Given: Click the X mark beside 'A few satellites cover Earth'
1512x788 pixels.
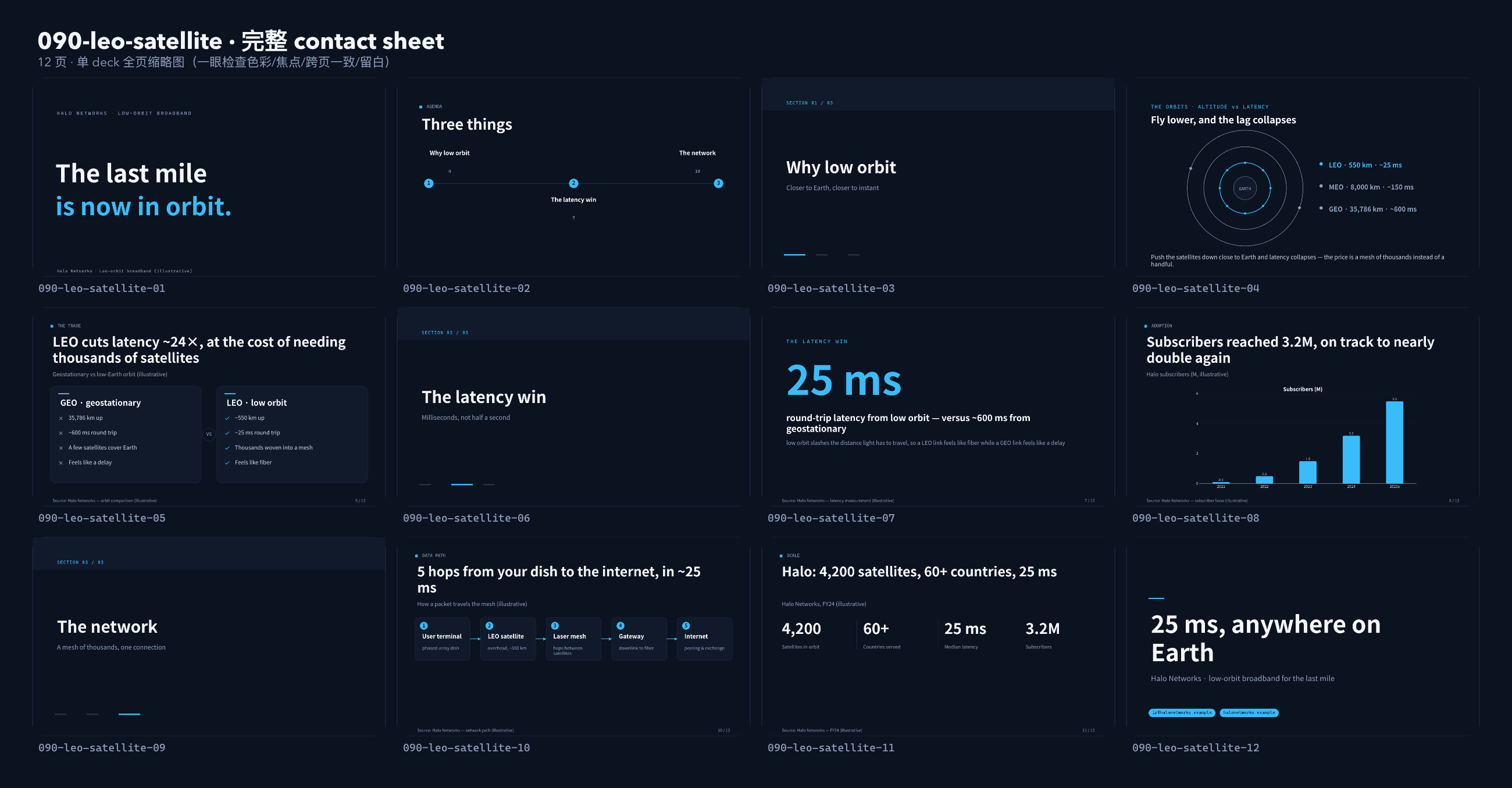Looking at the screenshot, I should tap(61, 448).
